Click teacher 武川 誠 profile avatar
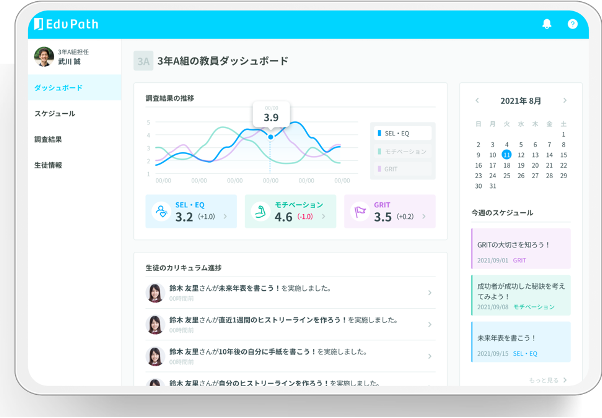The width and height of the screenshot is (602, 418). click(x=44, y=57)
